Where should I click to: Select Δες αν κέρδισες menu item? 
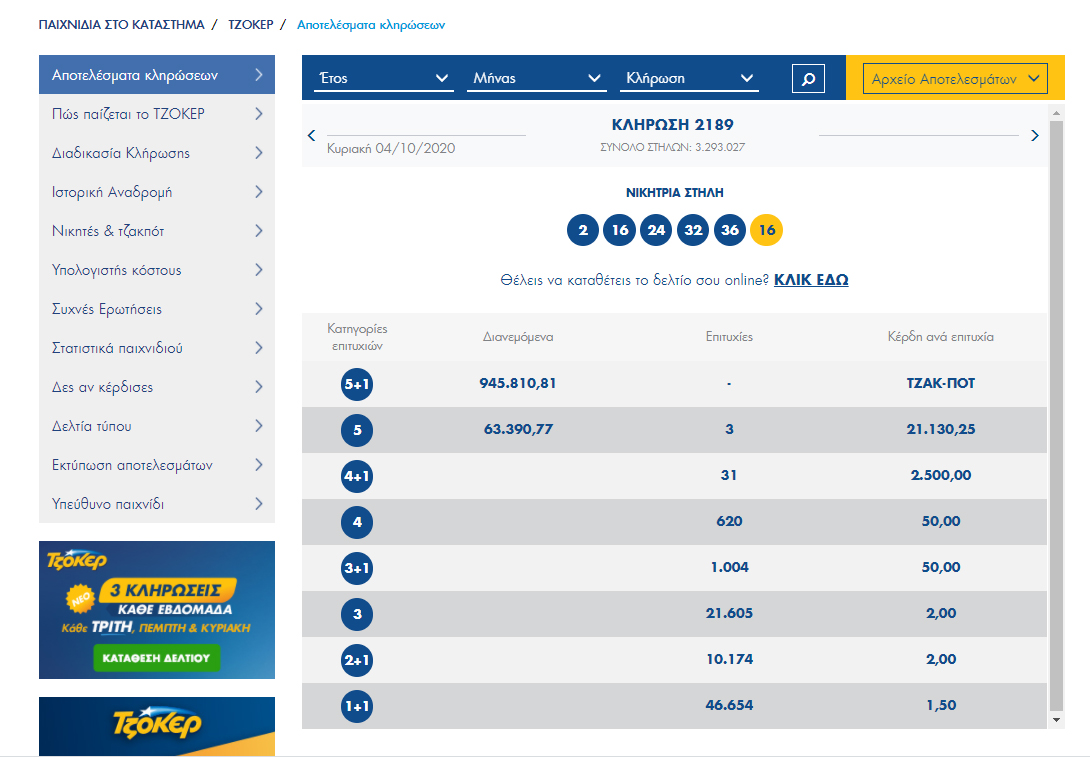point(156,387)
